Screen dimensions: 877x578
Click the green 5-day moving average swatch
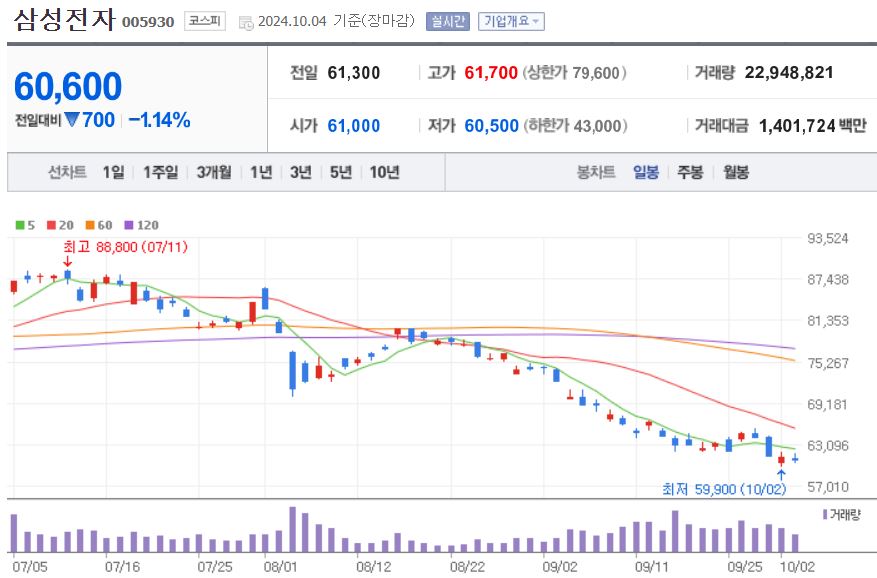click(x=20, y=225)
